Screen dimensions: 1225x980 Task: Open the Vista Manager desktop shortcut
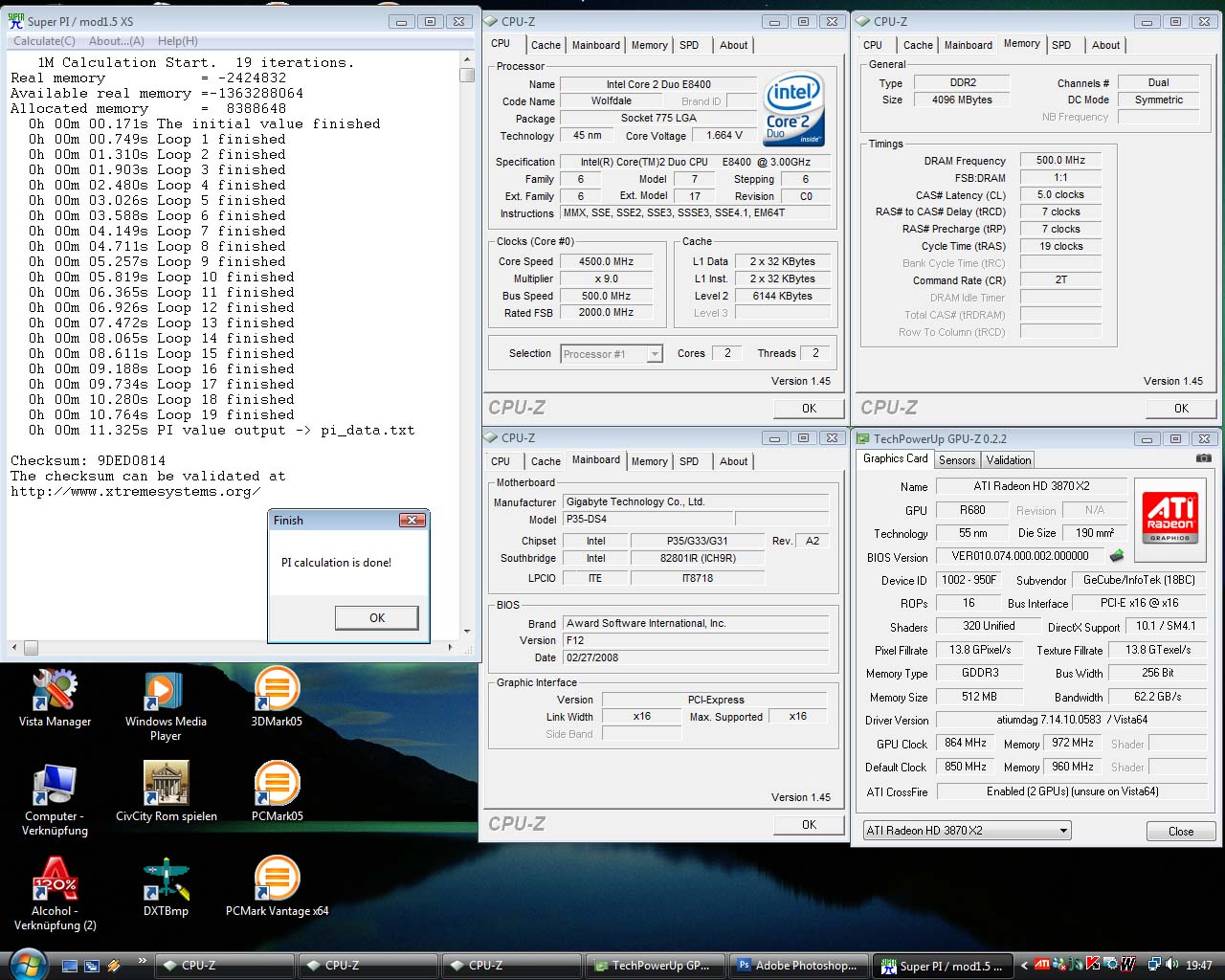[x=55, y=699]
